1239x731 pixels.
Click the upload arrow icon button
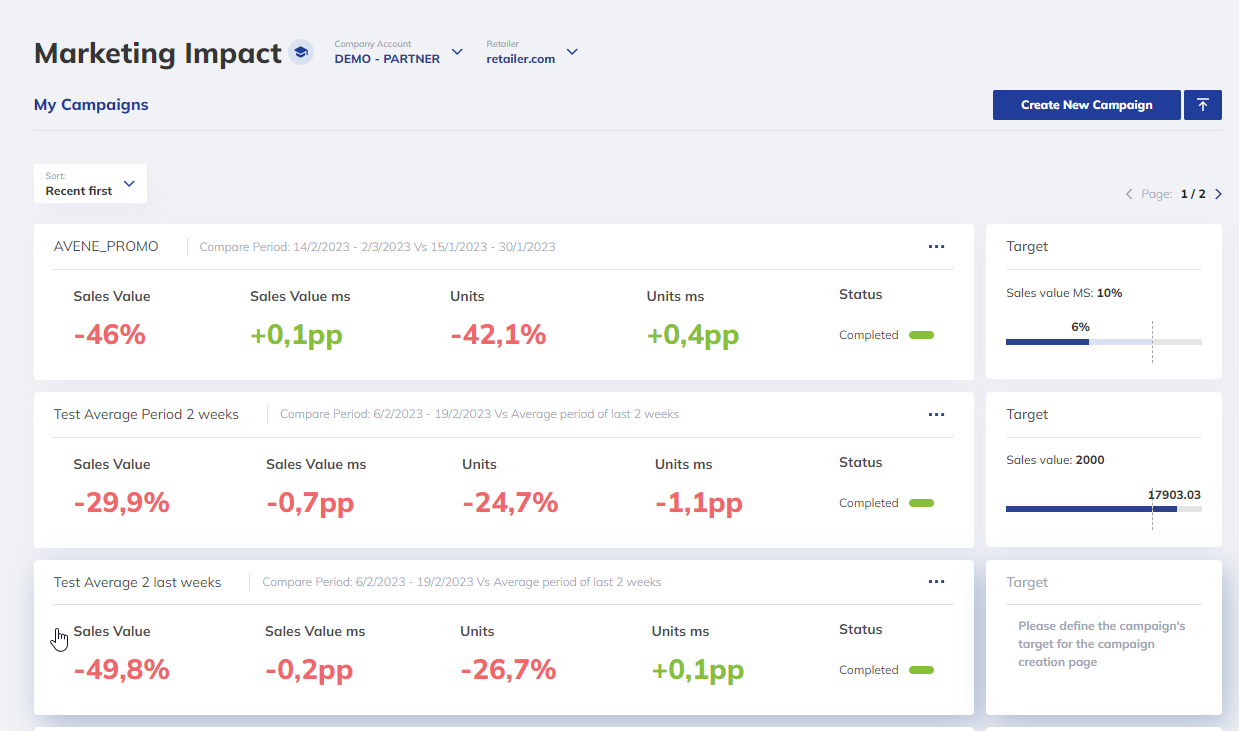click(x=1202, y=105)
